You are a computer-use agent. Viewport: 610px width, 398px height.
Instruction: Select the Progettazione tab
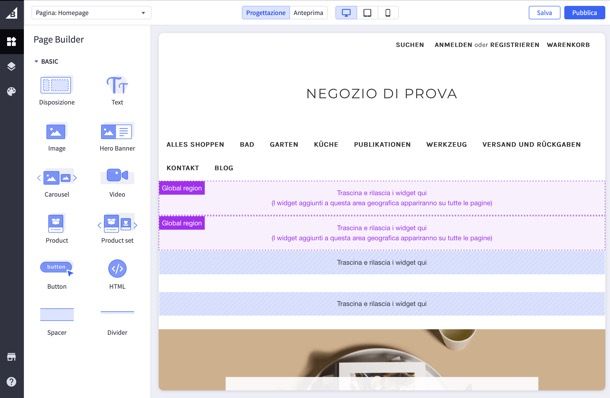tap(266, 13)
